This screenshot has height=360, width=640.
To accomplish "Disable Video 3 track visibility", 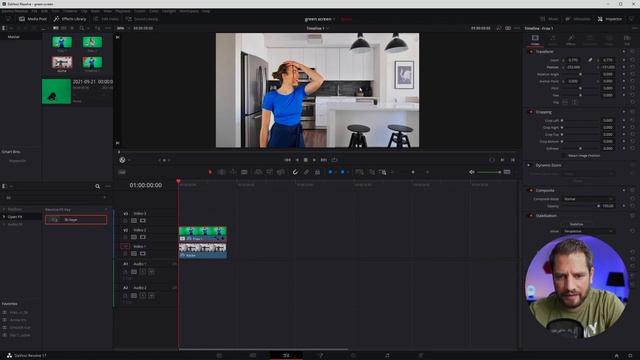I will pyautogui.click(x=143, y=220).
